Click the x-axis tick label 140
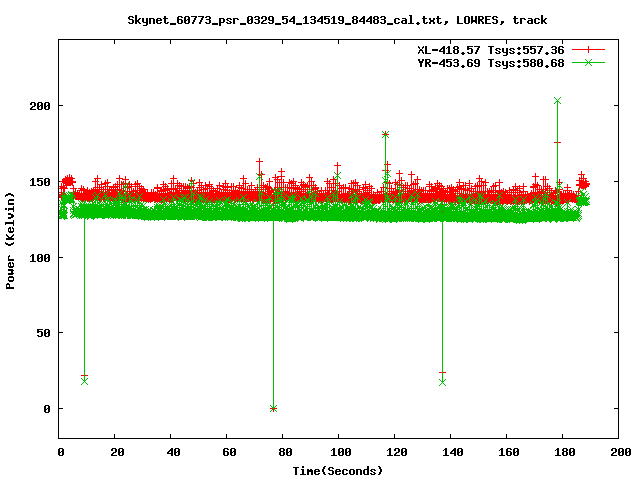 coord(453,452)
